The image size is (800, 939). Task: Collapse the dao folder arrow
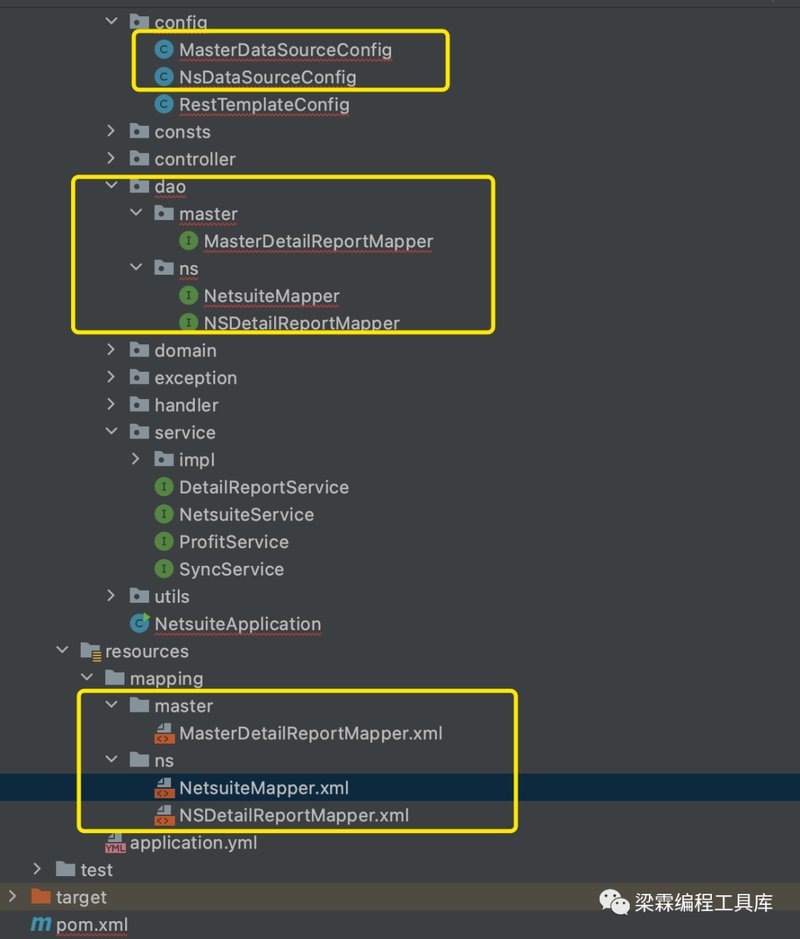(111, 186)
